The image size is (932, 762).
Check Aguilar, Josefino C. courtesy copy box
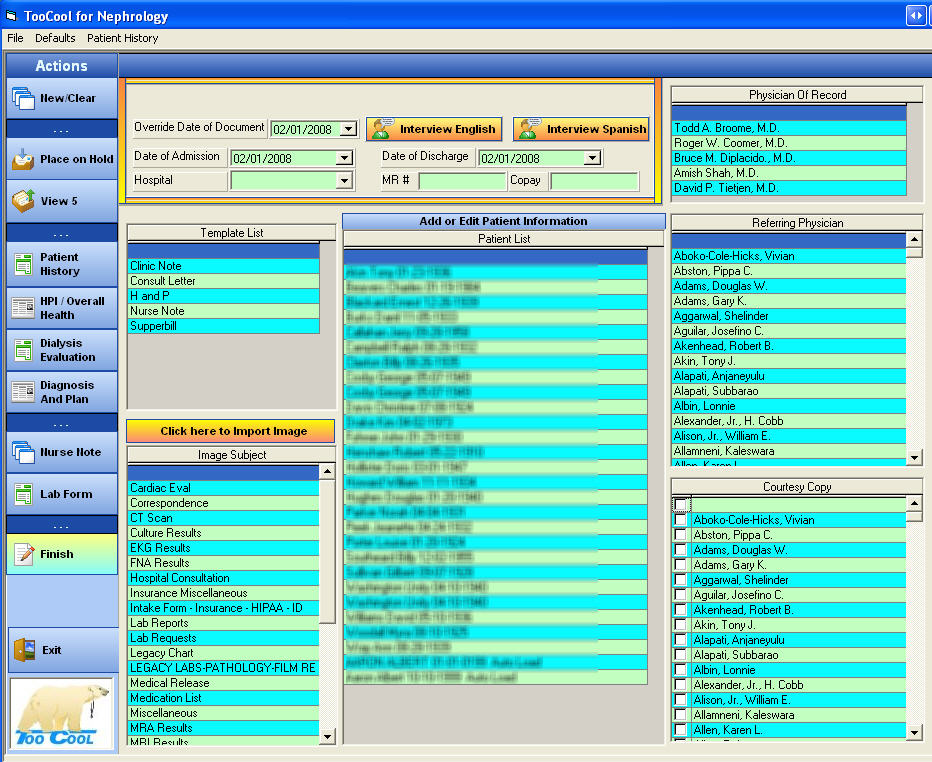pyautogui.click(x=681, y=595)
